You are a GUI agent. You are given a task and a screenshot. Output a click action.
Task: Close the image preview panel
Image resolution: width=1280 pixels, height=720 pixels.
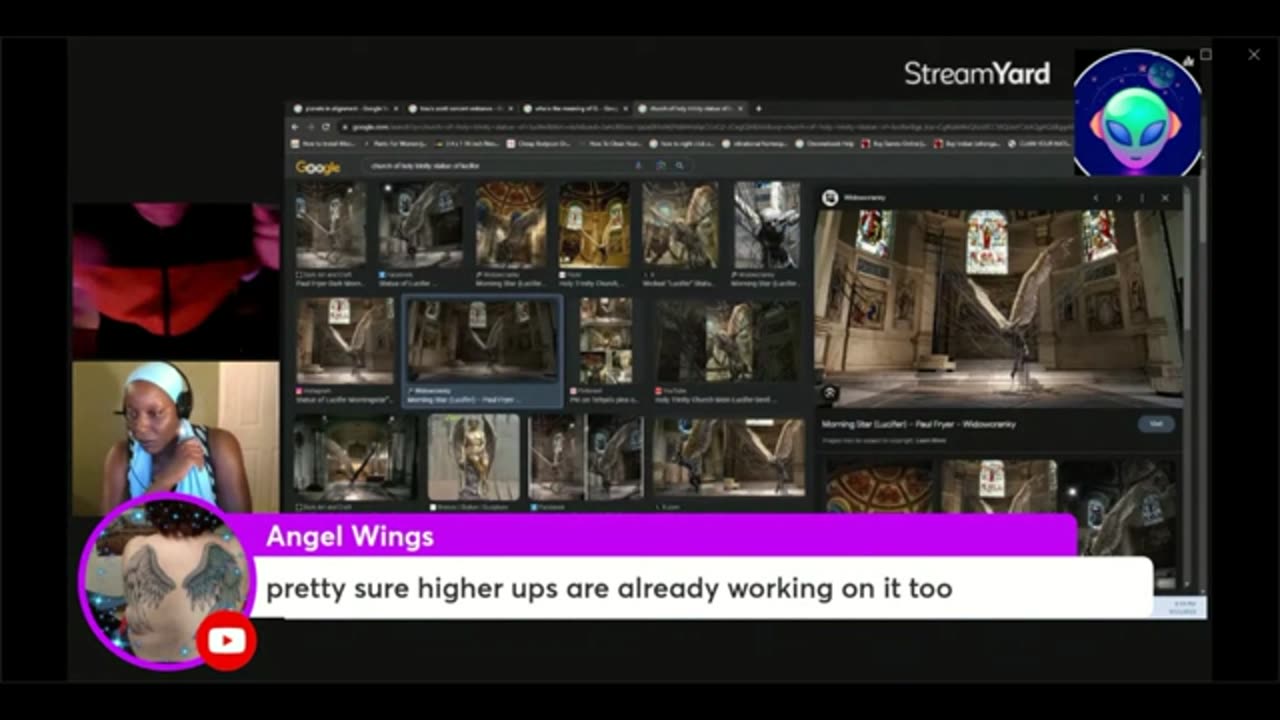[x=1165, y=198]
